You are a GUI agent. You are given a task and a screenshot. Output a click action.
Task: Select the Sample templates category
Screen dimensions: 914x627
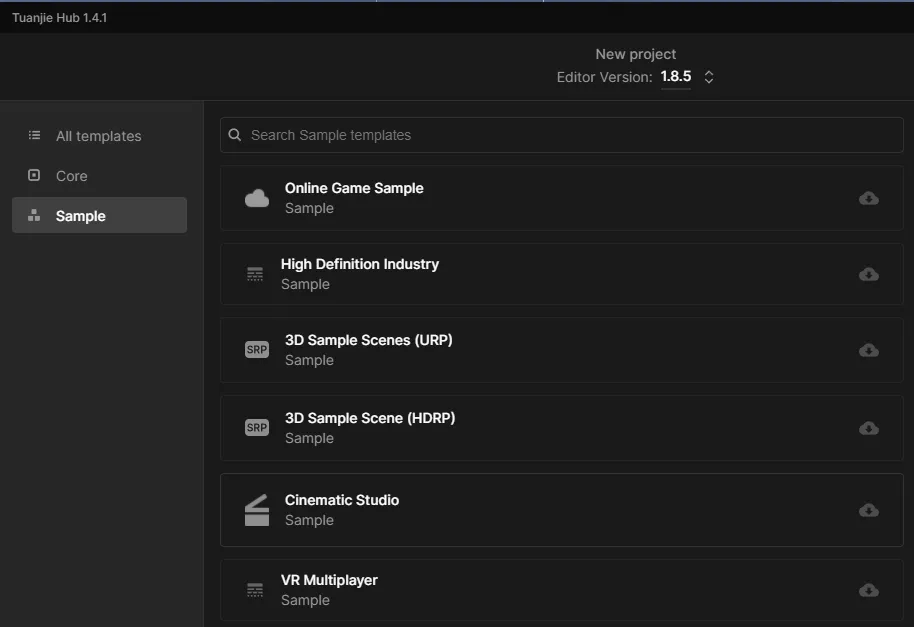tap(80, 216)
